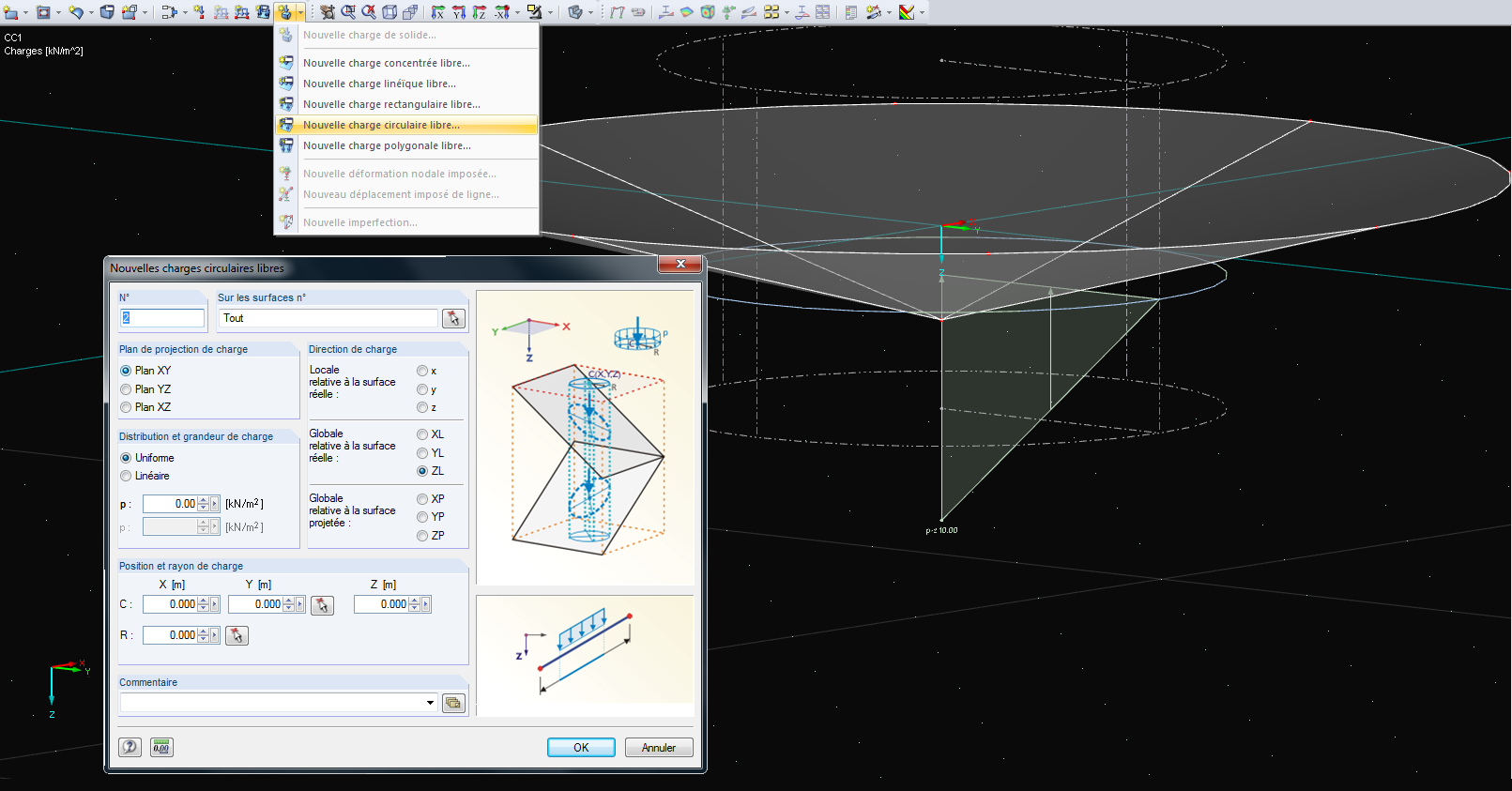Select projected XP load direction

pos(422,499)
